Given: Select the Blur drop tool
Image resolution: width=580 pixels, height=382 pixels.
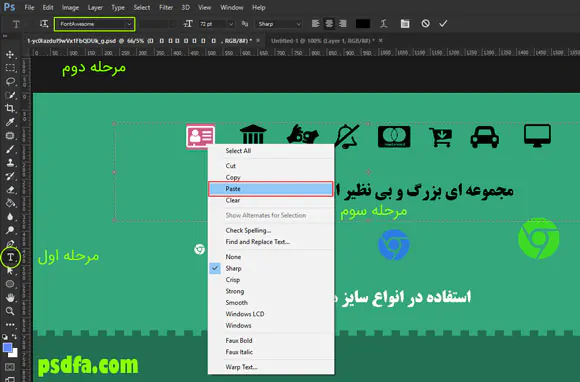Looking at the screenshot, I should [10, 217].
